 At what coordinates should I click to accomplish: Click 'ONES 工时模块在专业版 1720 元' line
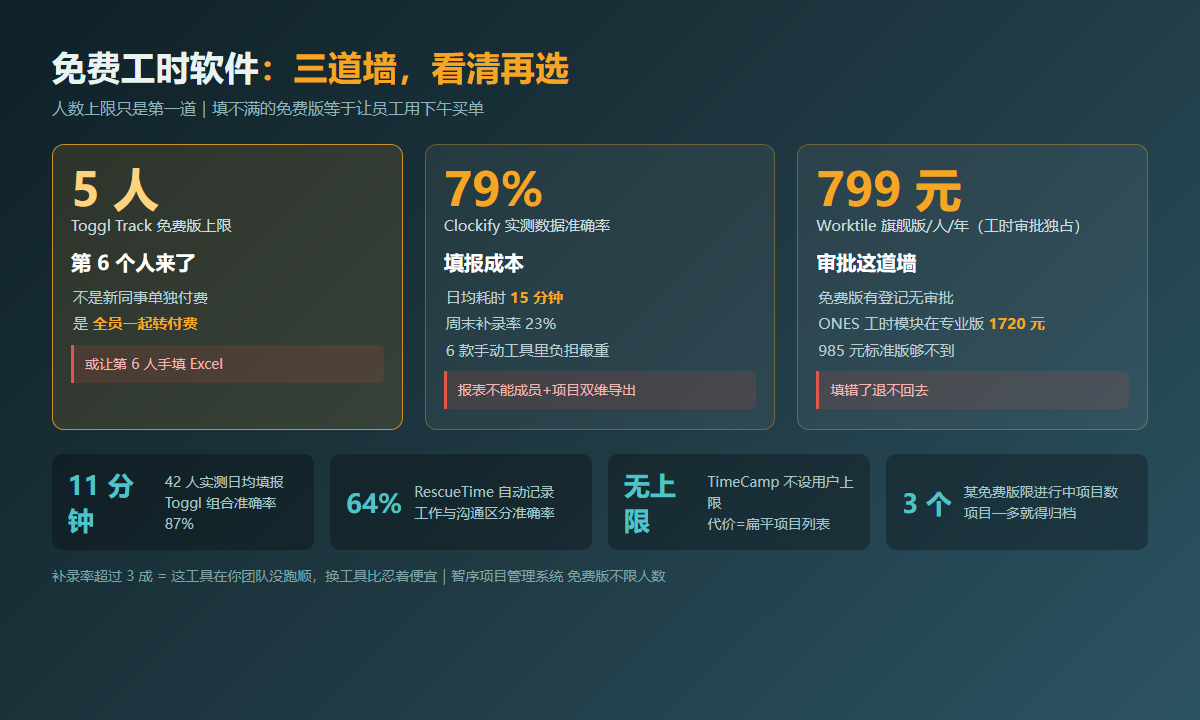932,323
